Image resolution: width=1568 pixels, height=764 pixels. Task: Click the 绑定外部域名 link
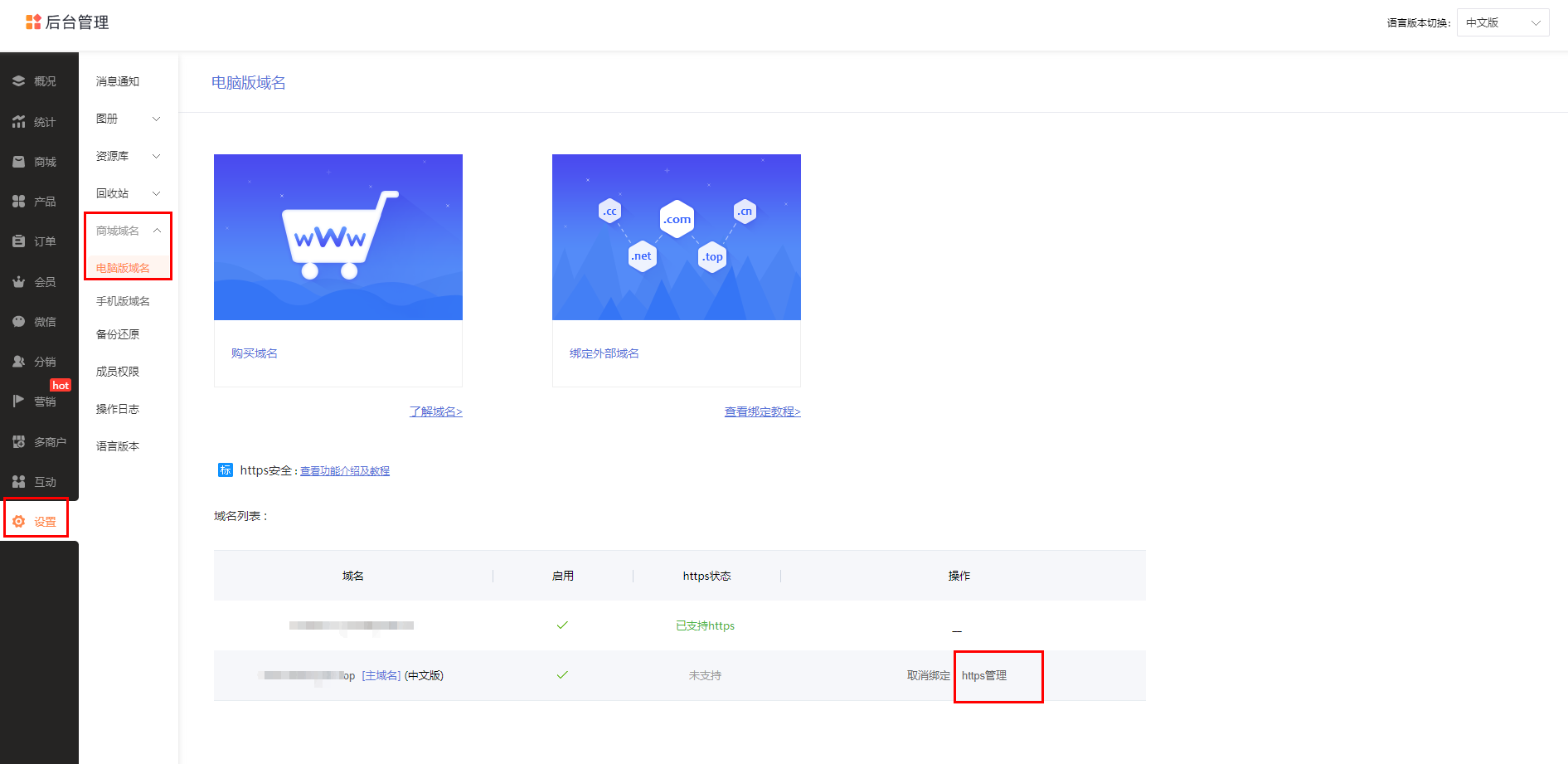point(604,353)
